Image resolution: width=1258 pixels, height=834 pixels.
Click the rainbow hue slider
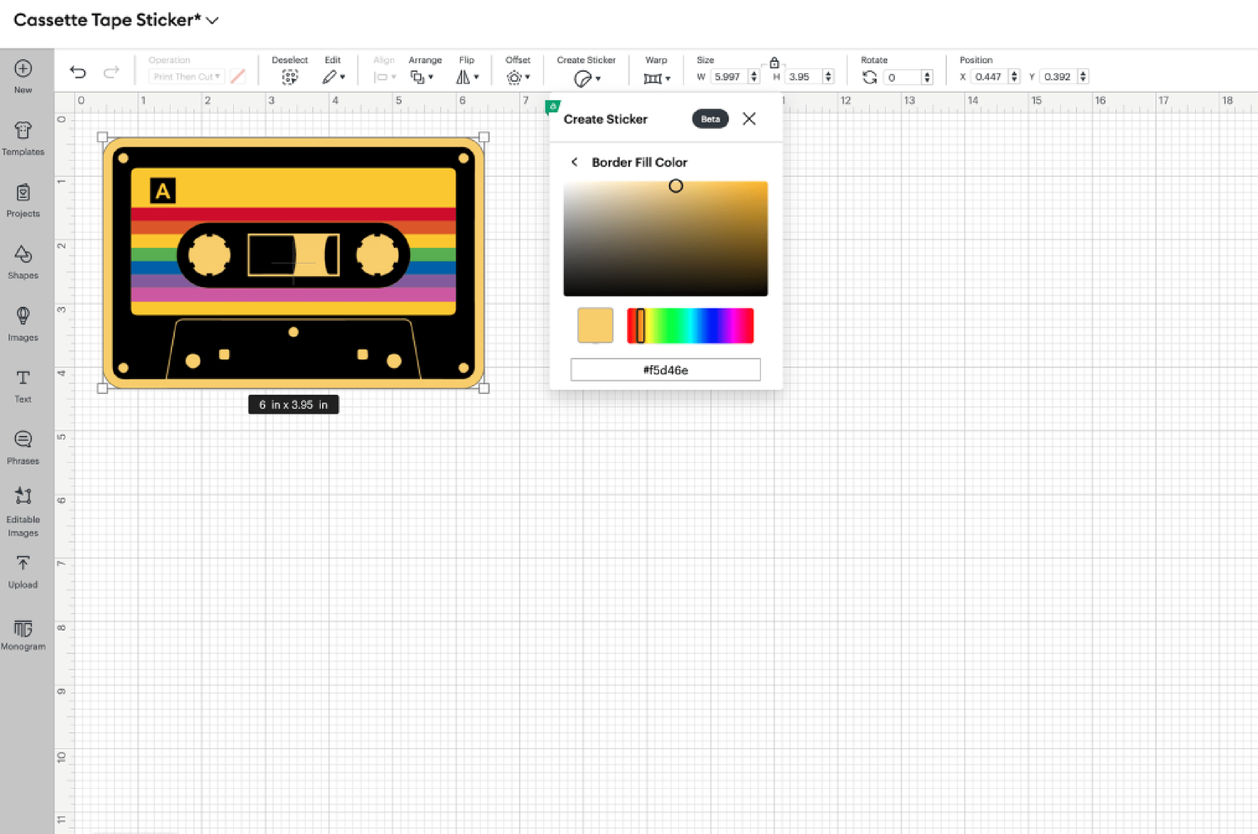tap(690, 326)
